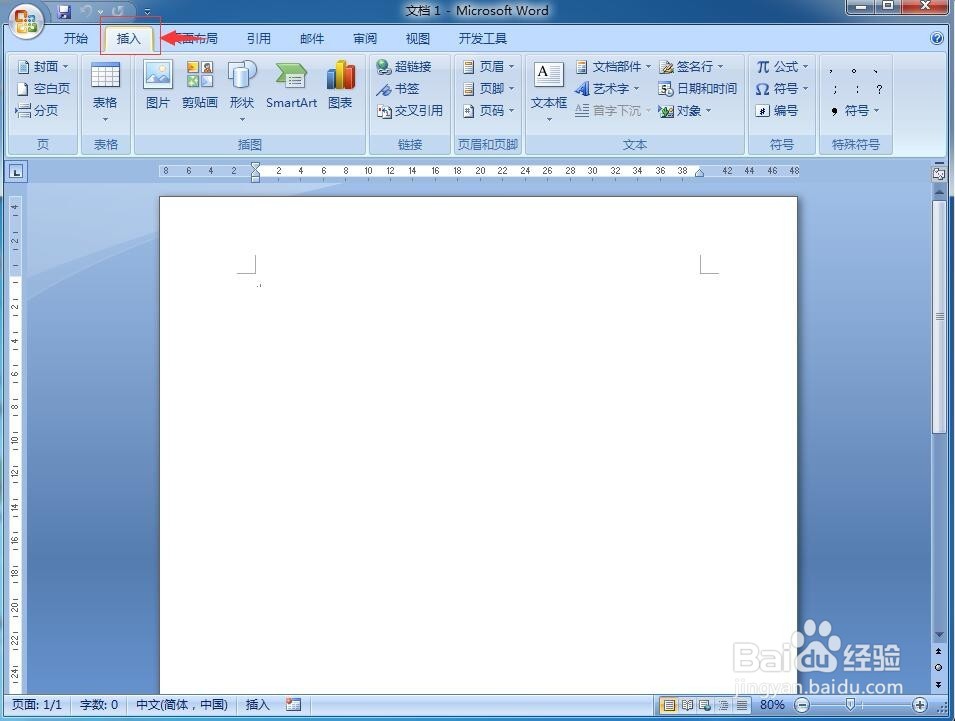Switch to the Home (开始) tab
955x721 pixels.
tap(76, 38)
